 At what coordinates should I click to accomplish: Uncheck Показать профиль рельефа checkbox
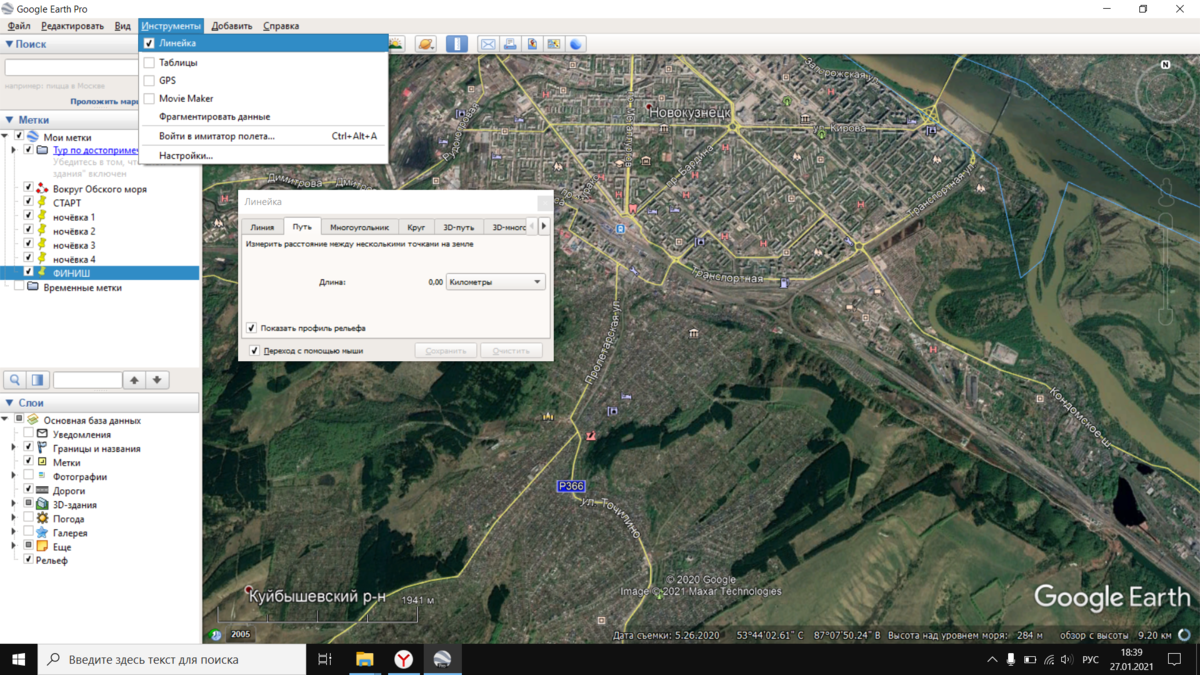pos(251,328)
